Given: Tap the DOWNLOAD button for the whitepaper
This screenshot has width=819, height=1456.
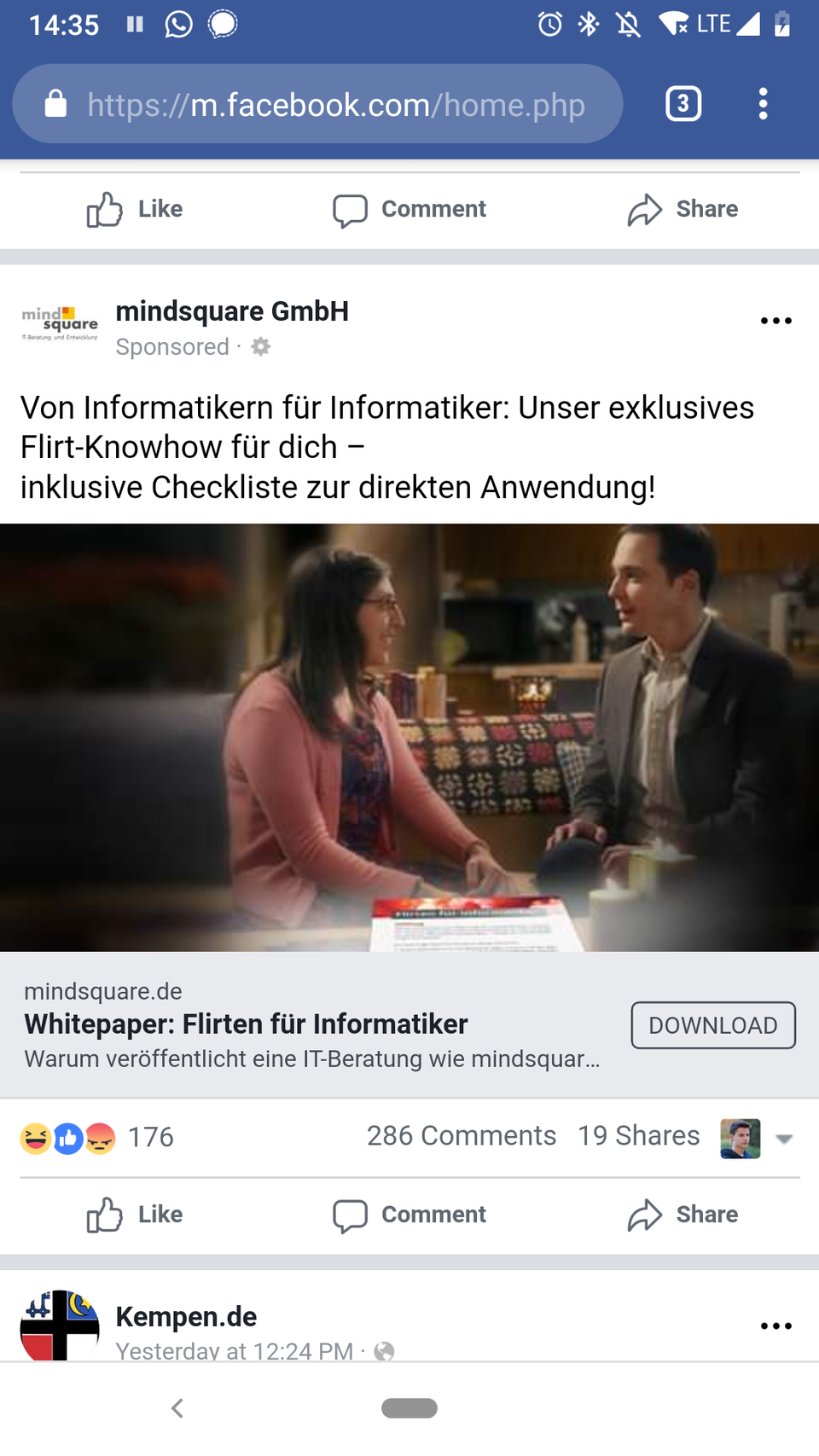Looking at the screenshot, I should pyautogui.click(x=713, y=1025).
